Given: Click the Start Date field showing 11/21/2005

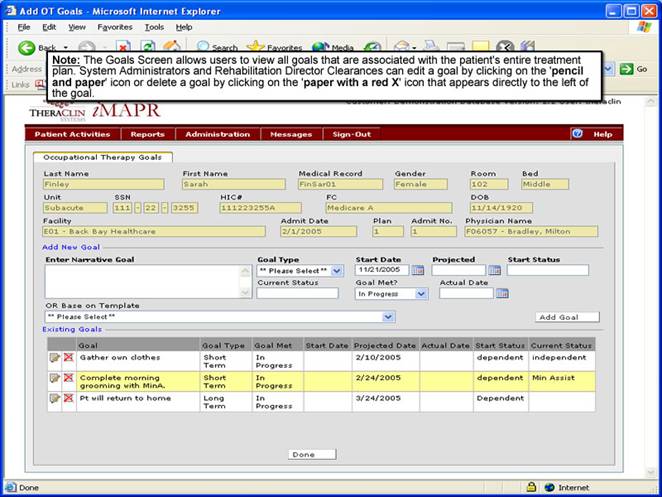Looking at the screenshot, I should pos(382,270).
